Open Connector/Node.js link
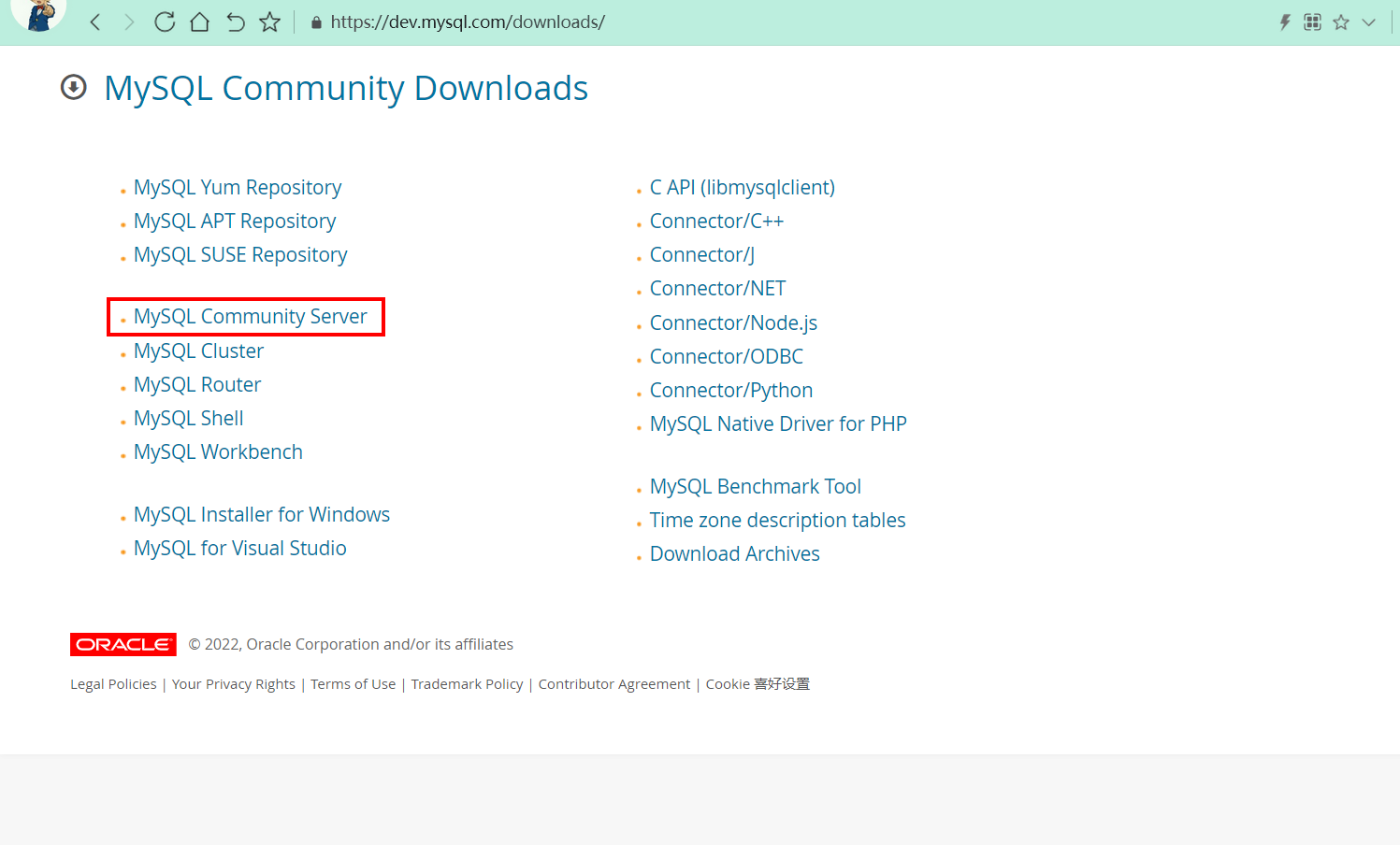 pyautogui.click(x=733, y=322)
